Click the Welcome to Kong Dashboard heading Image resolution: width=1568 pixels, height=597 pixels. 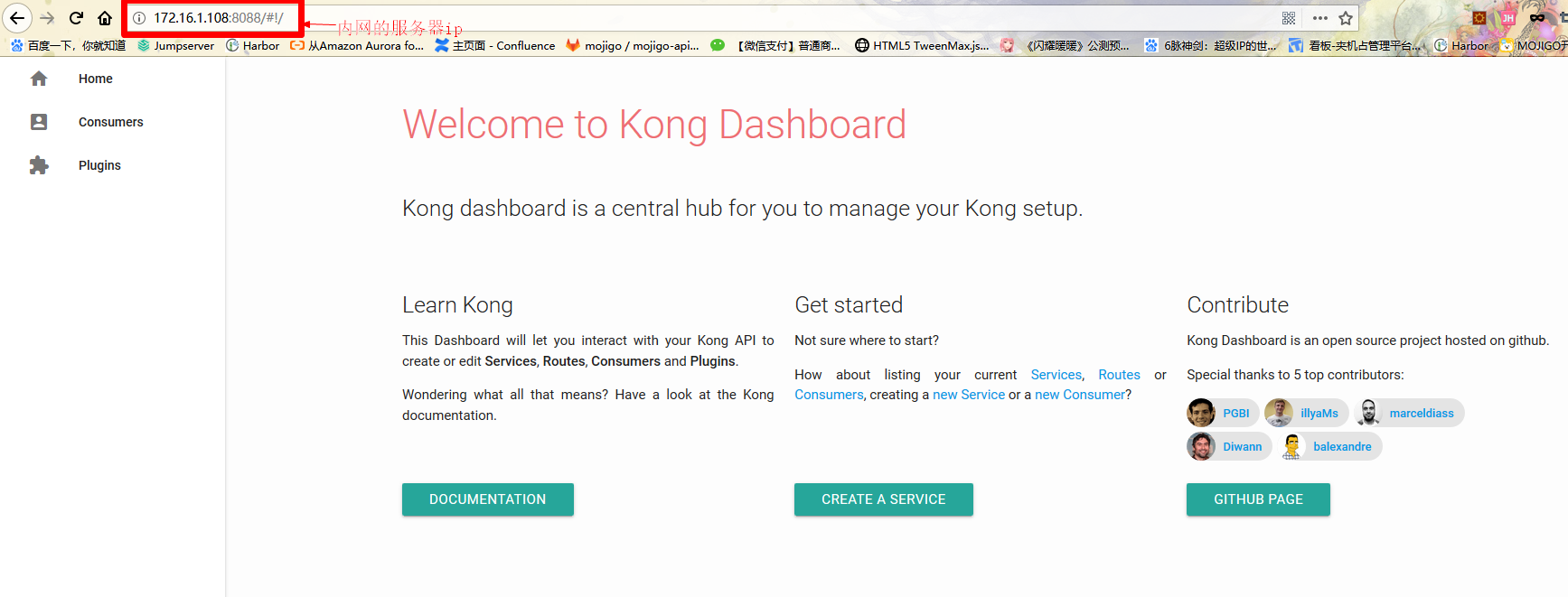pos(654,125)
